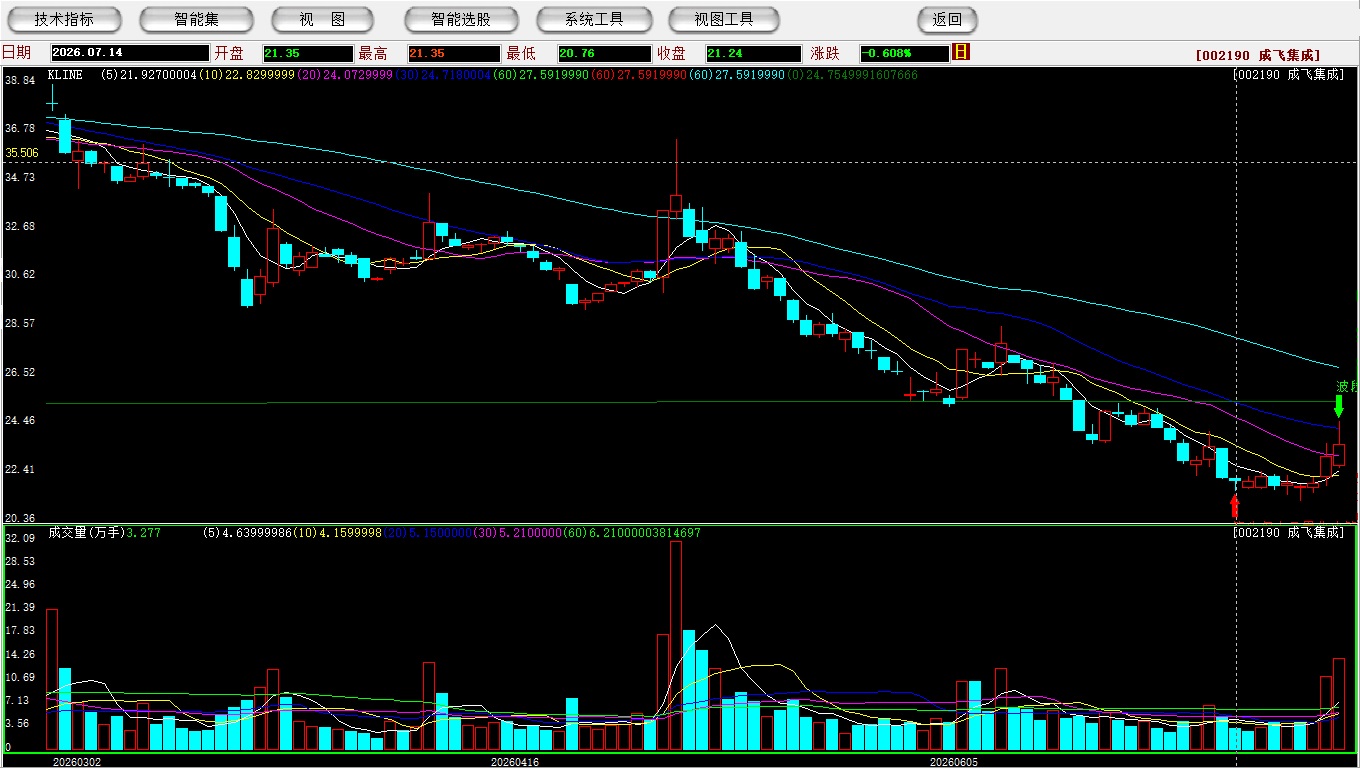The height and width of the screenshot is (768, 1360).
Task: Click the 35.506 price level label
Action: click(x=22, y=153)
